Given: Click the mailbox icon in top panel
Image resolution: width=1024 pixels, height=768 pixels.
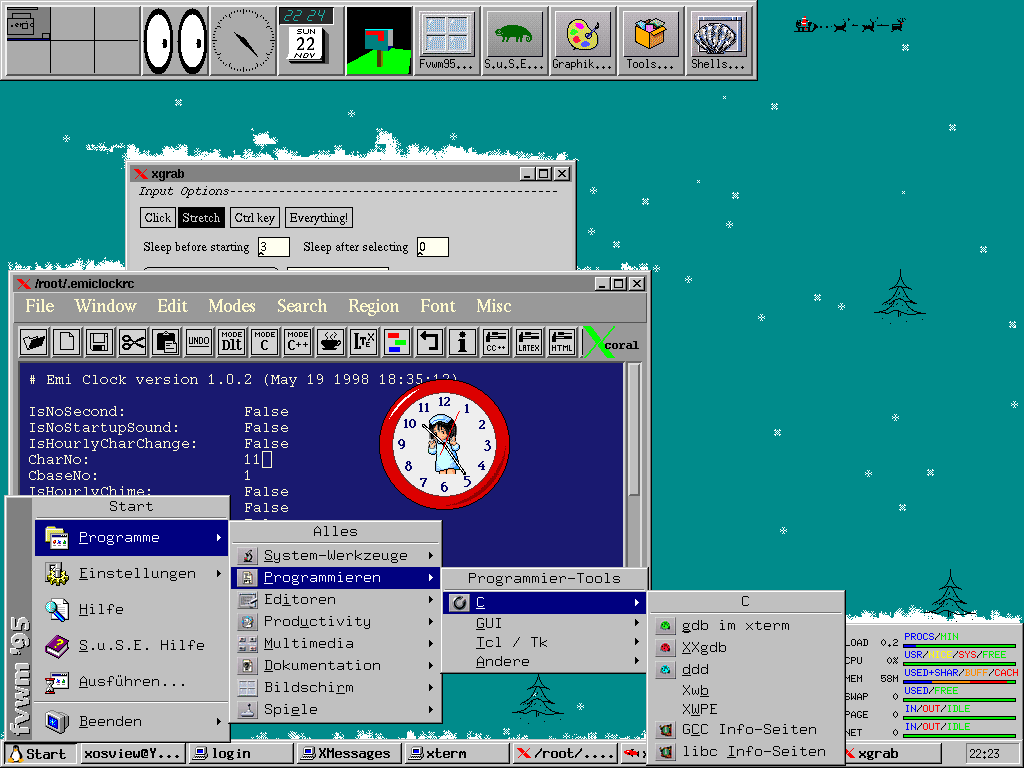Looking at the screenshot, I should (379, 41).
